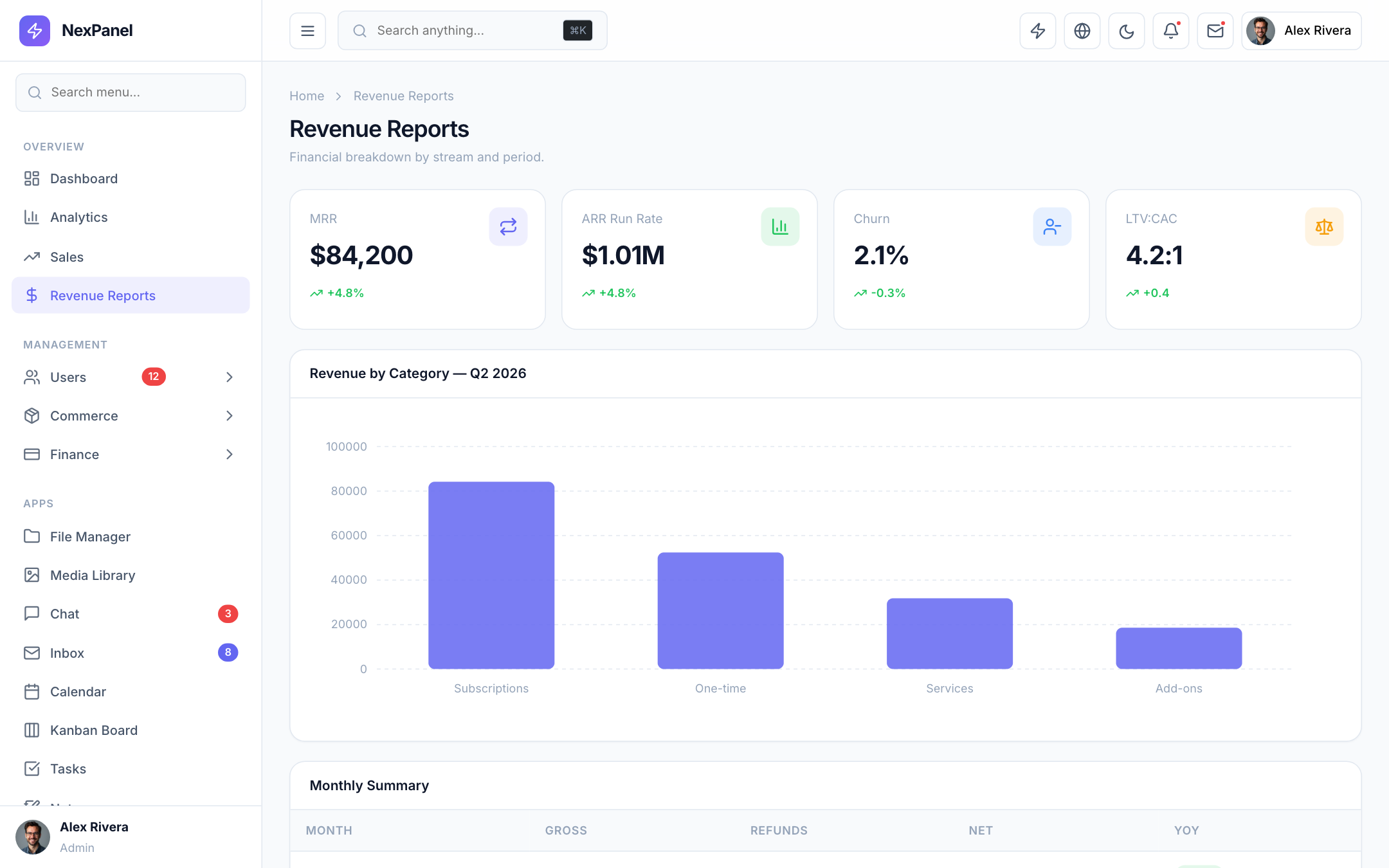Click the $84,200 MRR value
The image size is (1389, 868).
coord(361,255)
